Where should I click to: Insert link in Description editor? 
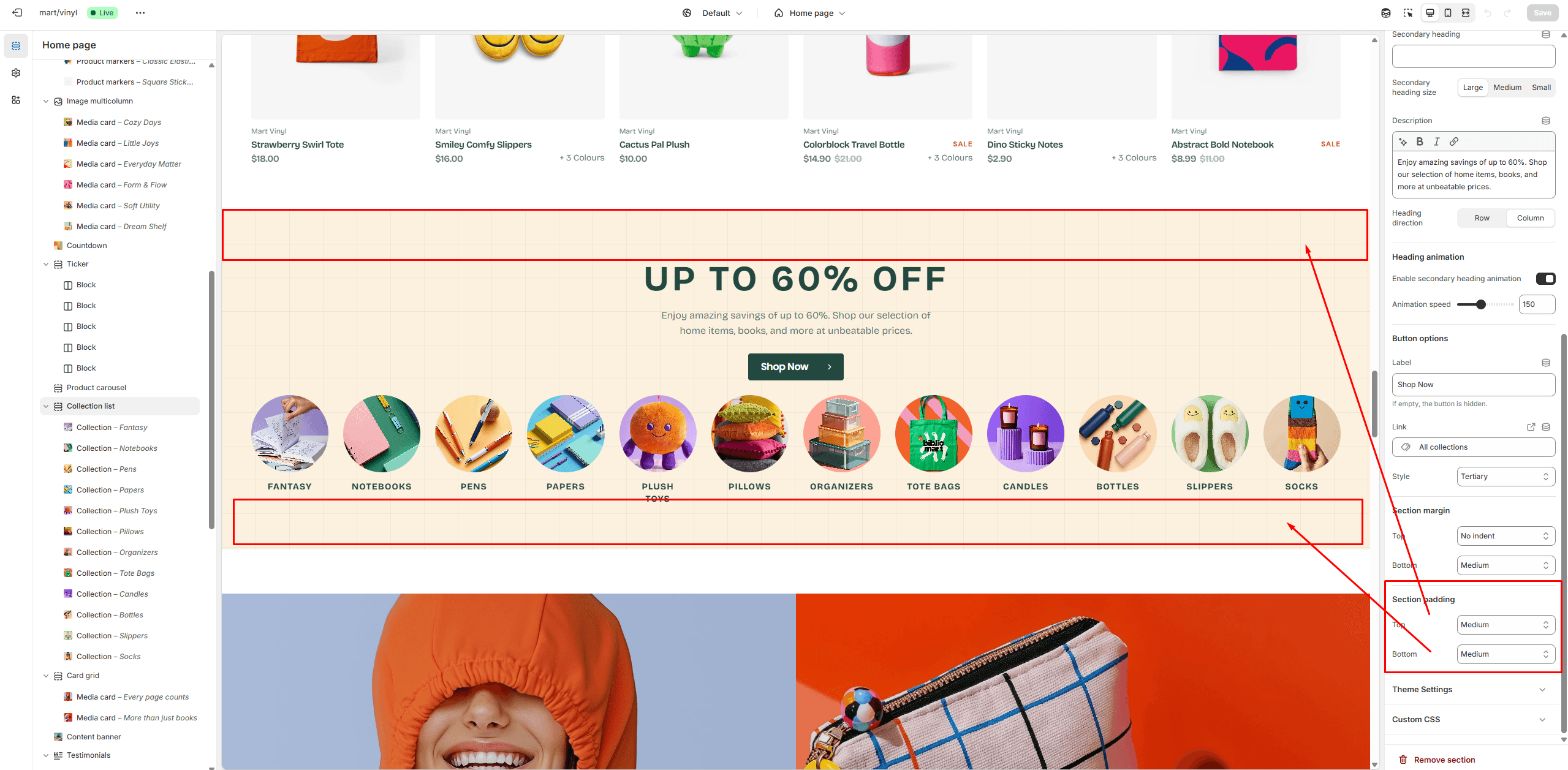point(1454,142)
